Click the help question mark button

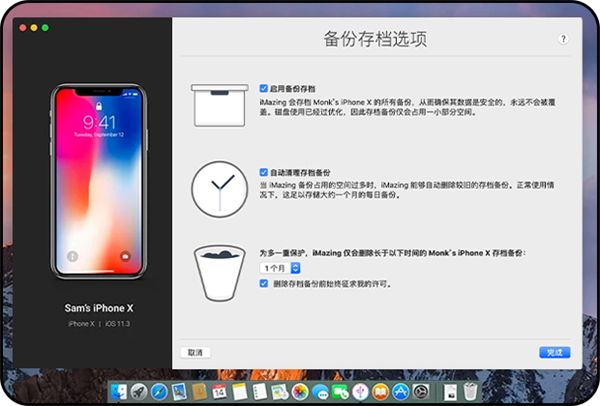pyautogui.click(x=563, y=39)
